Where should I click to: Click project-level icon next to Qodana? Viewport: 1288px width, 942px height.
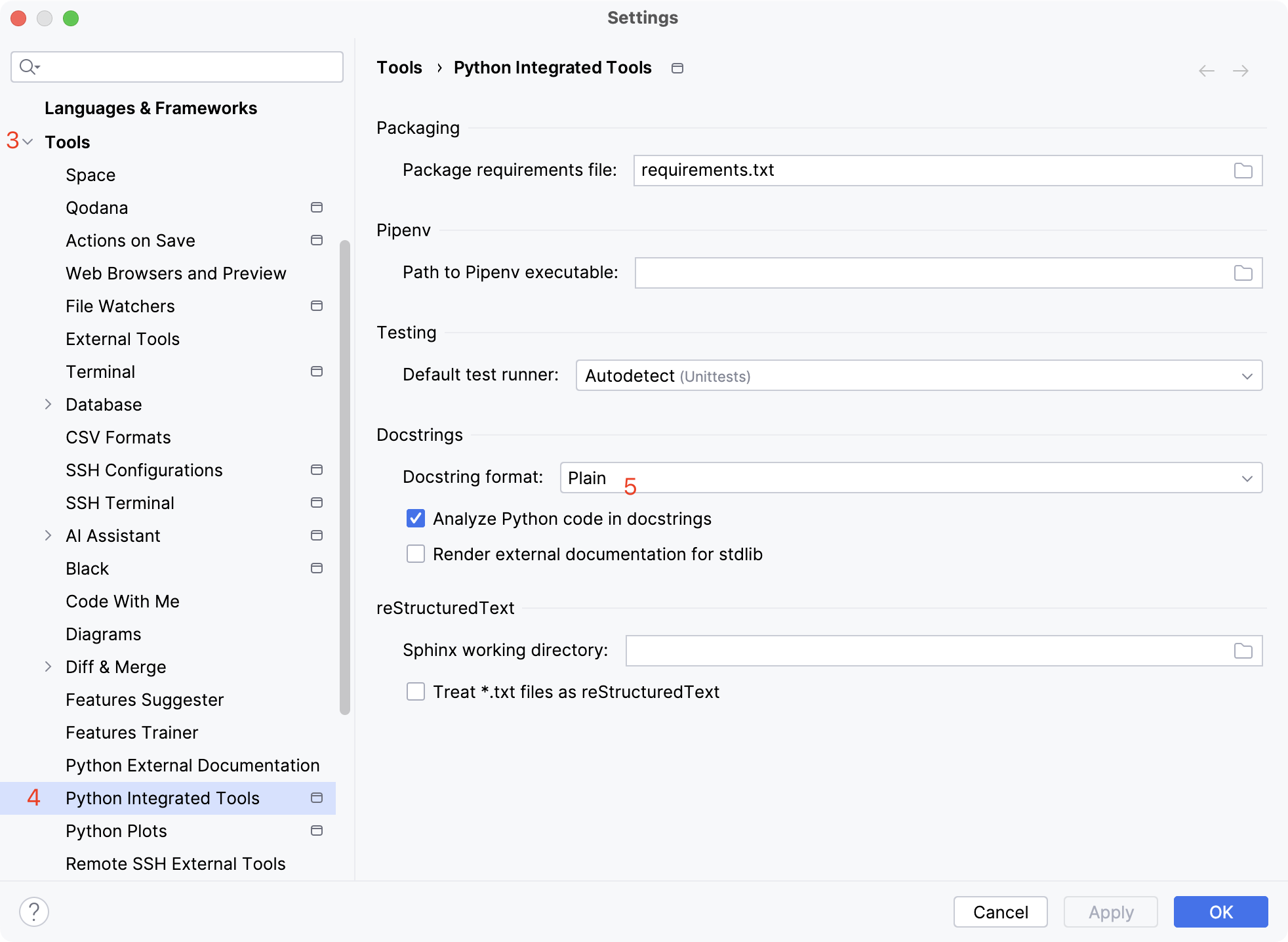point(317,207)
